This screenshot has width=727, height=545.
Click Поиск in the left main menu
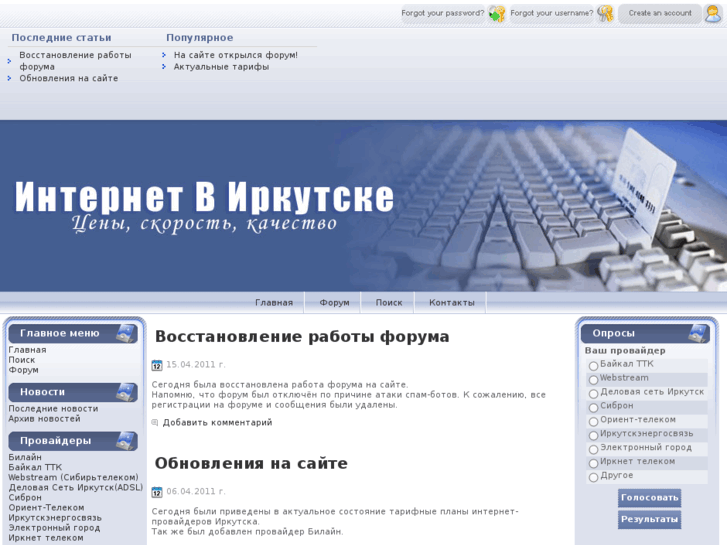[x=22, y=360]
